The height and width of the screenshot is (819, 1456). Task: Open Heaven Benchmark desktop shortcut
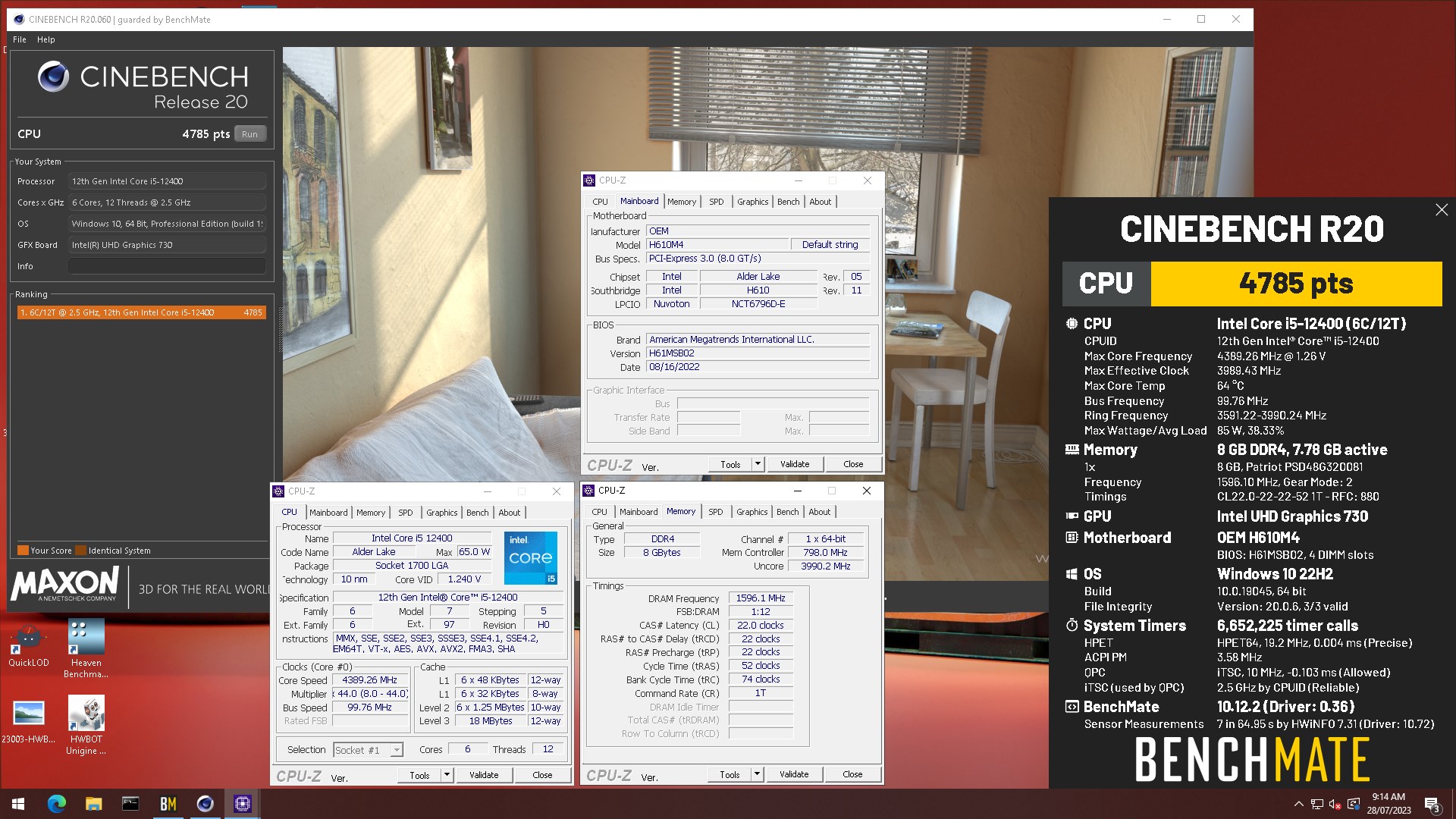[x=86, y=649]
